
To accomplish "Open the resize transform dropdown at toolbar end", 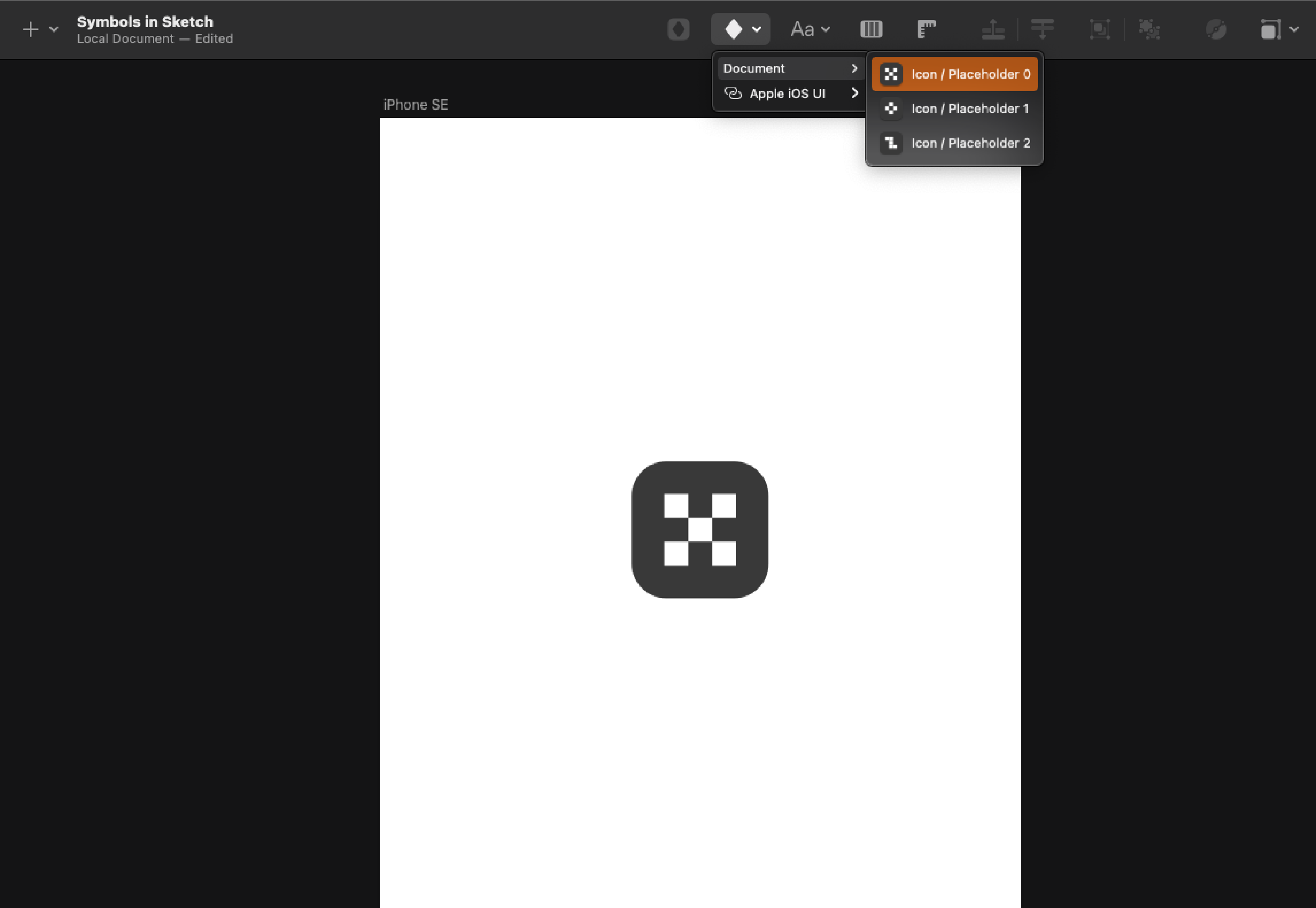I will [x=1279, y=29].
